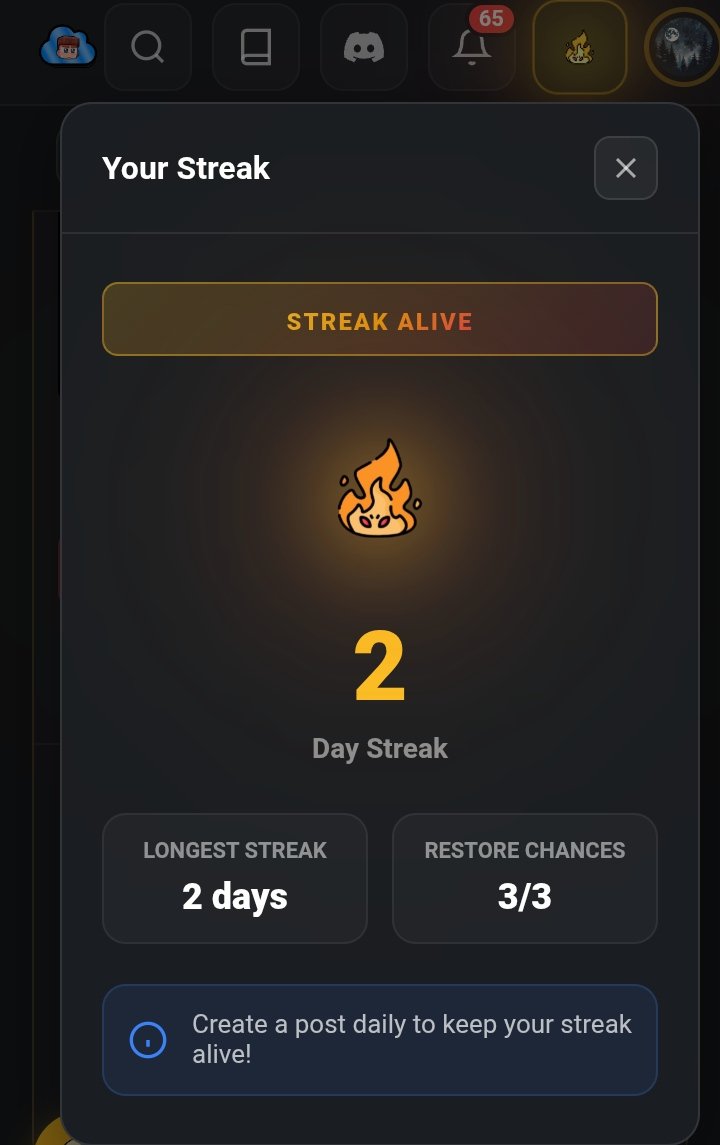The height and width of the screenshot is (1145, 720).
Task: Click the 65 notification count badge
Action: click(x=491, y=18)
